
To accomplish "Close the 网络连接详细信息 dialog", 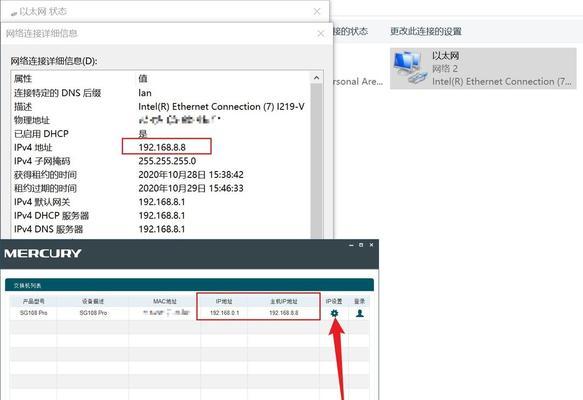I will click(x=321, y=33).
